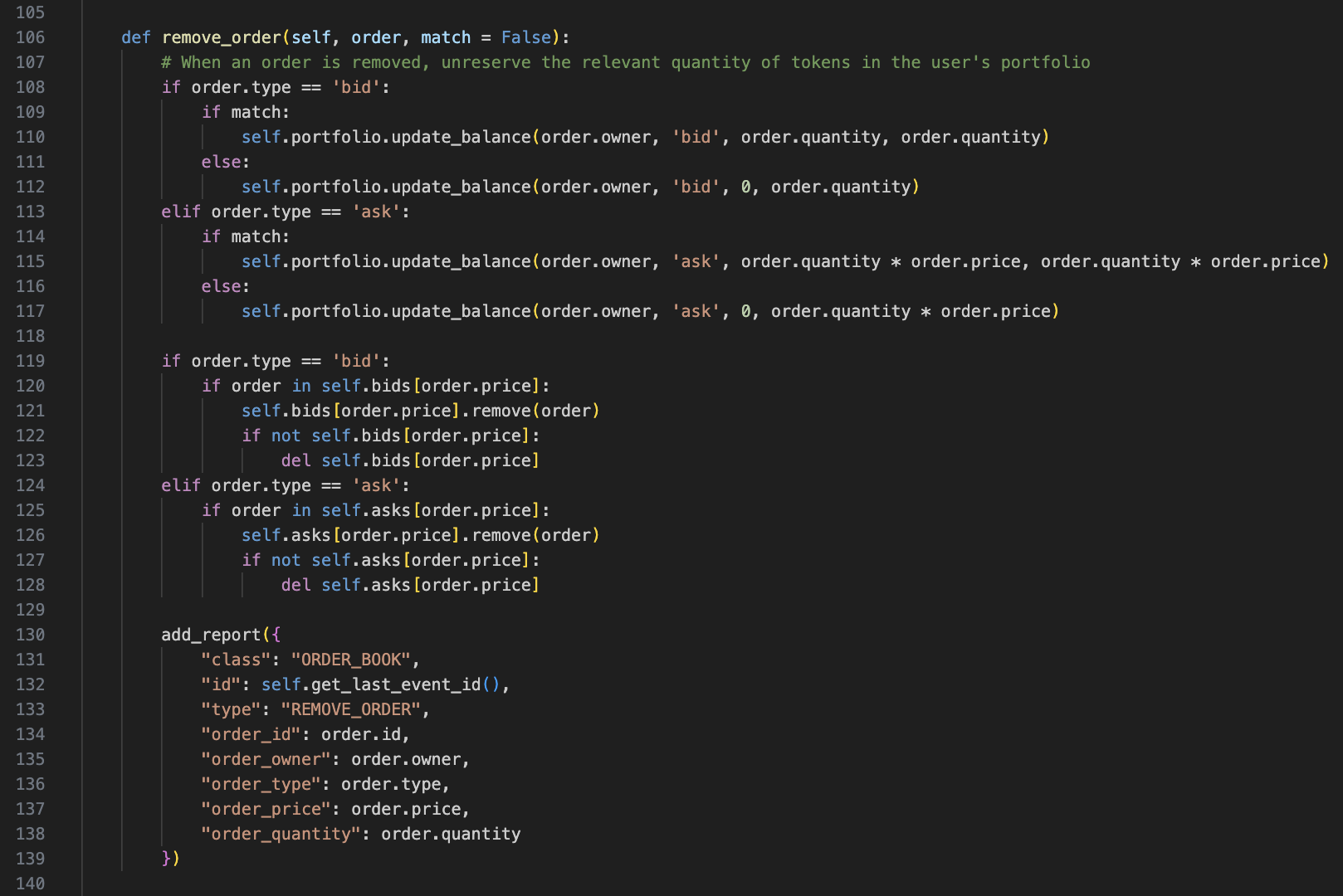Image resolution: width=1343 pixels, height=896 pixels.
Task: Click the add_report function call
Action: pyautogui.click(x=211, y=635)
